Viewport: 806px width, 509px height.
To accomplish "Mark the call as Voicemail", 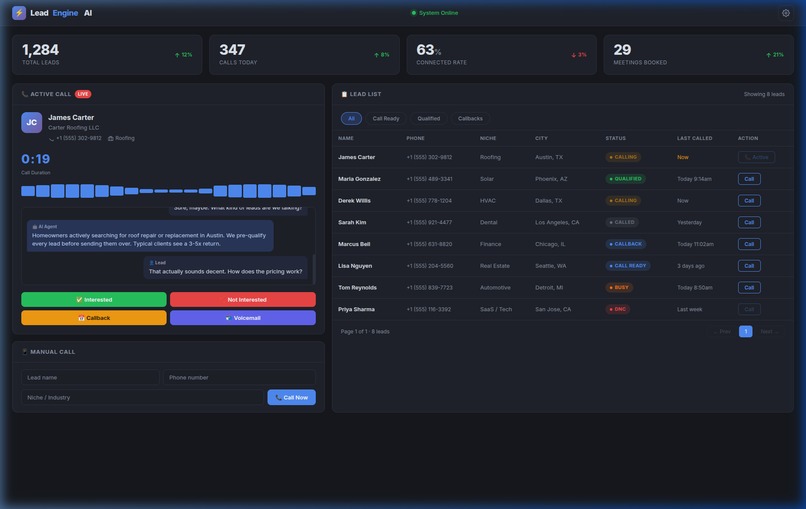I will point(243,318).
